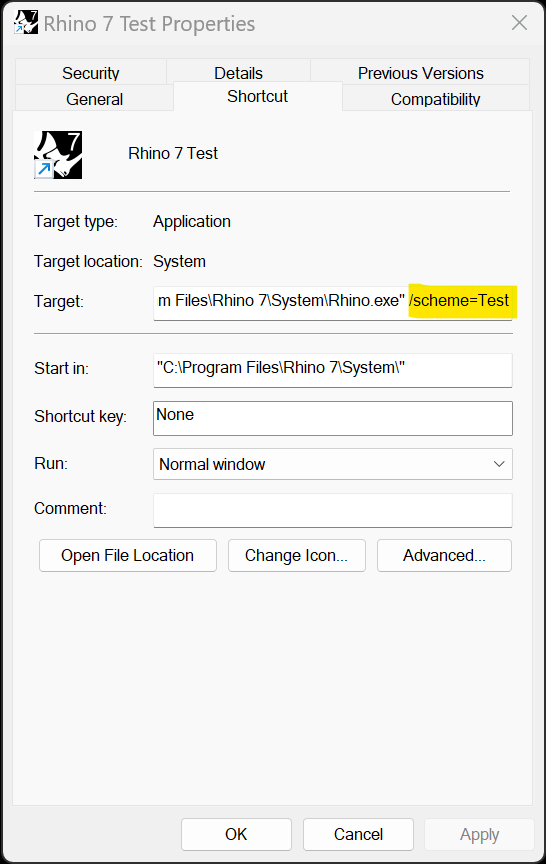Focus the Start in text field
This screenshot has height=864, width=546.
click(x=333, y=370)
